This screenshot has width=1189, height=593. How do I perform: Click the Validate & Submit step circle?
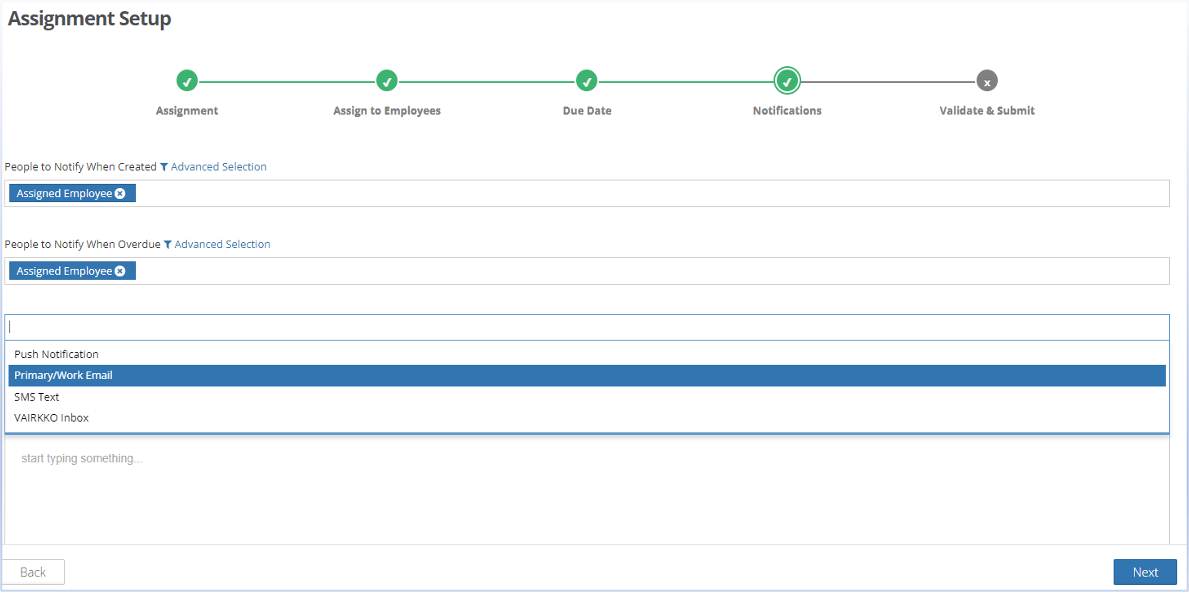[x=987, y=80]
